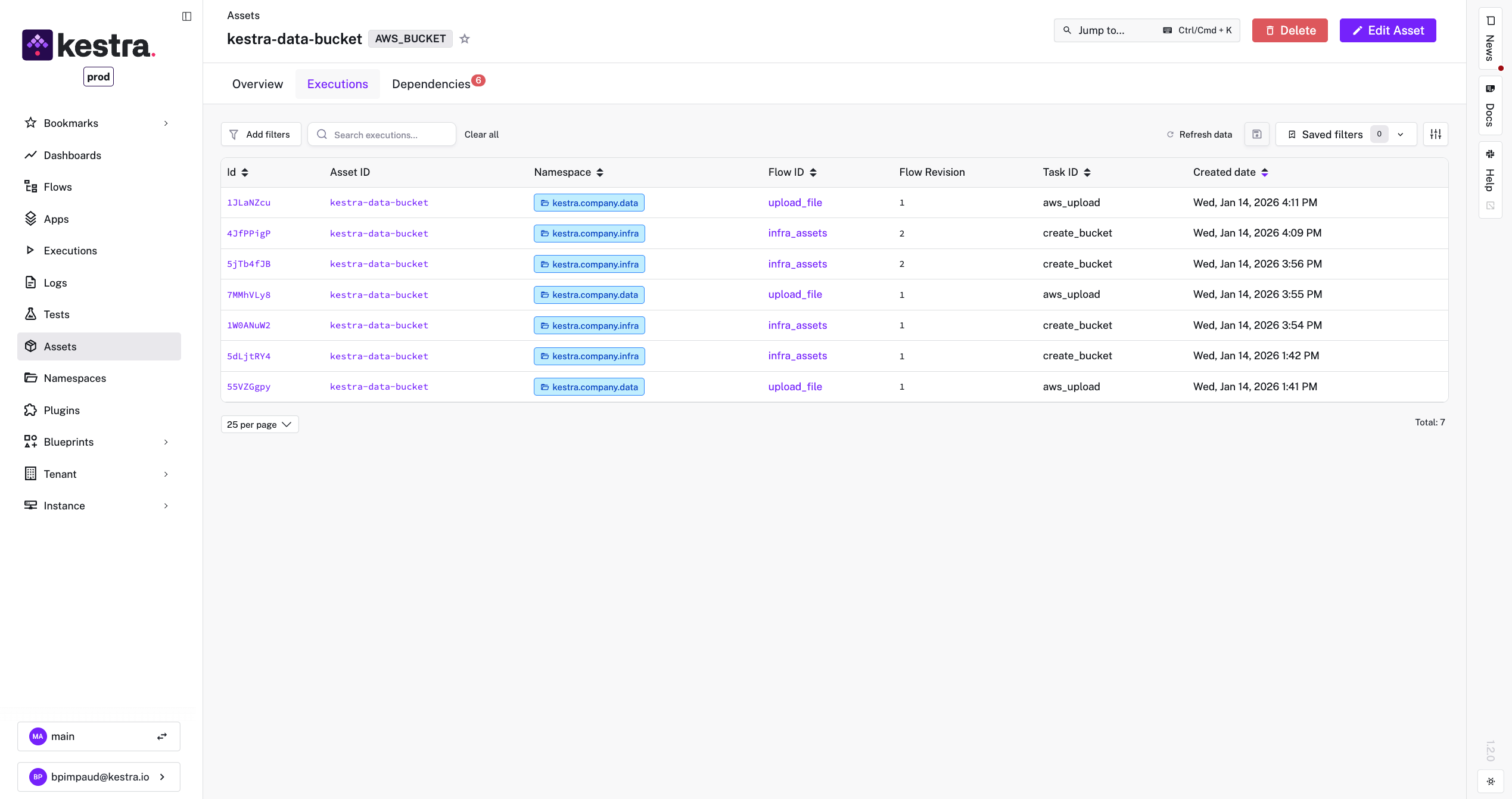Open the main tenant switcher
The height and width of the screenshot is (799, 1512).
(99, 736)
